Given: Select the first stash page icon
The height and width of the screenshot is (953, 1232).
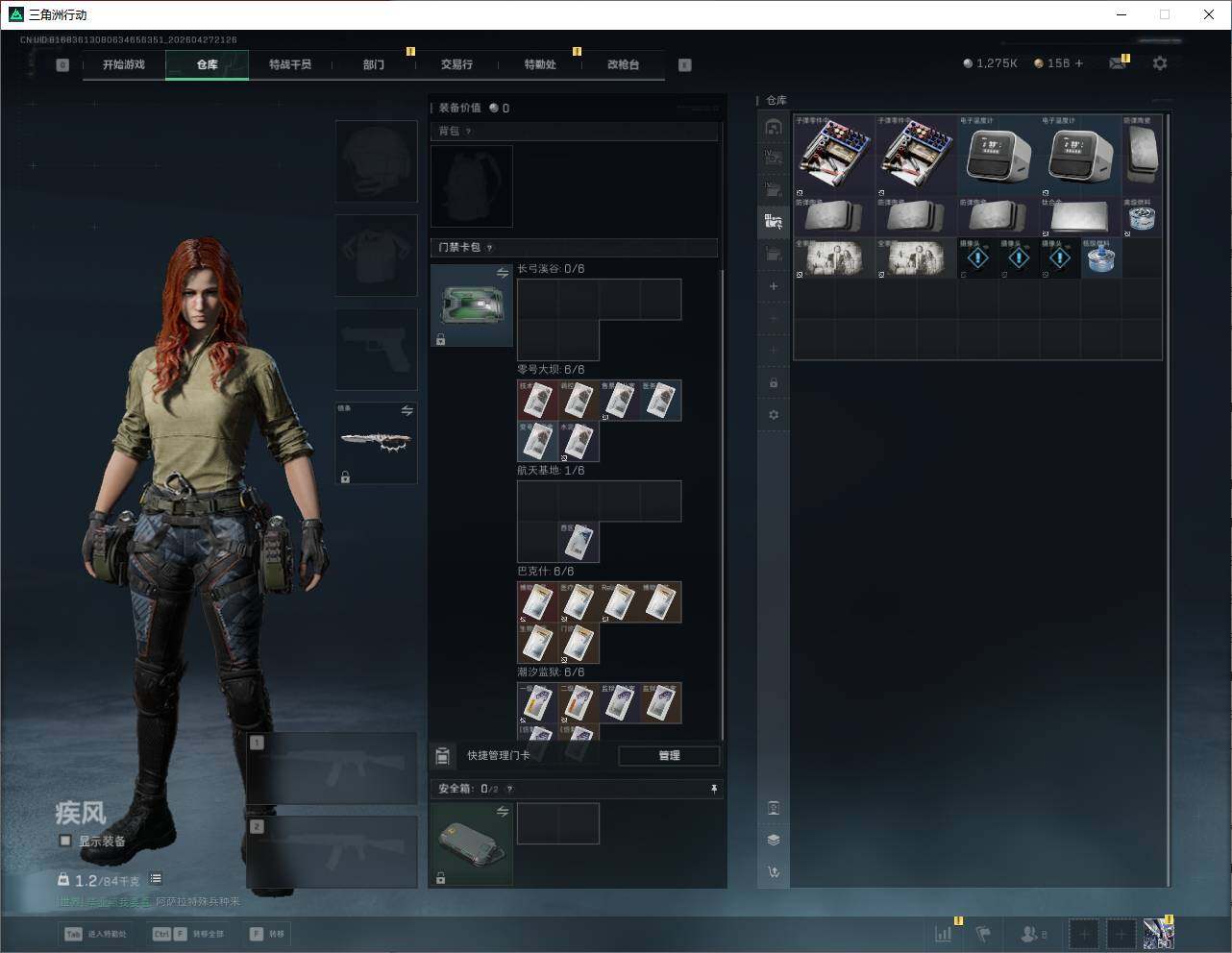Looking at the screenshot, I should pyautogui.click(x=774, y=127).
